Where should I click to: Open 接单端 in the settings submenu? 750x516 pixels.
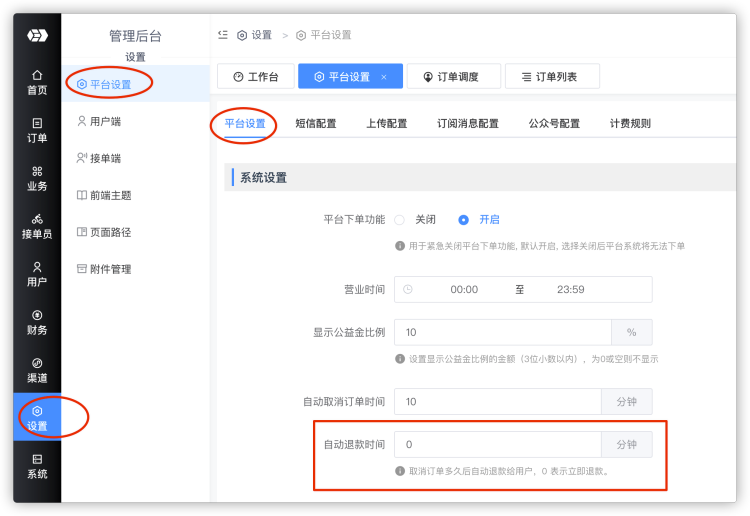[135, 158]
